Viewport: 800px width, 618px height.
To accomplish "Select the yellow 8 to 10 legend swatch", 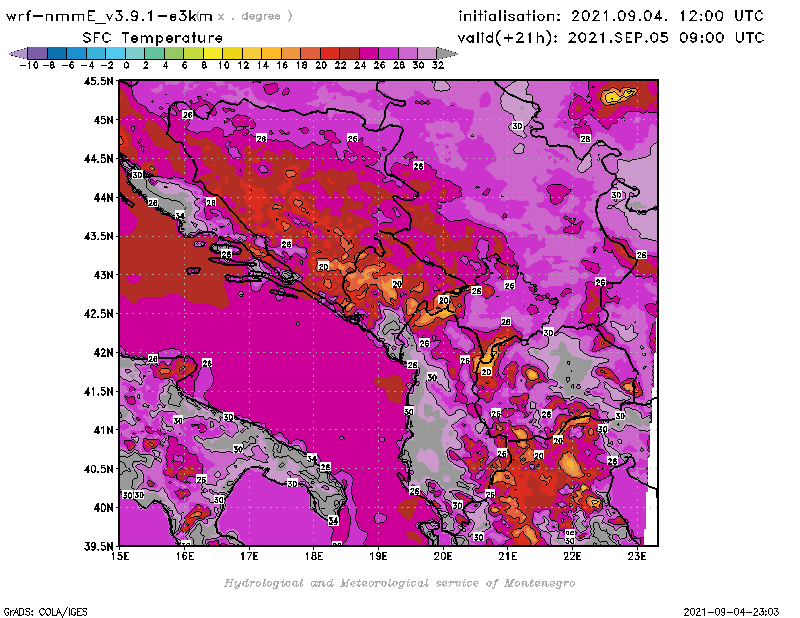I will point(213,53).
